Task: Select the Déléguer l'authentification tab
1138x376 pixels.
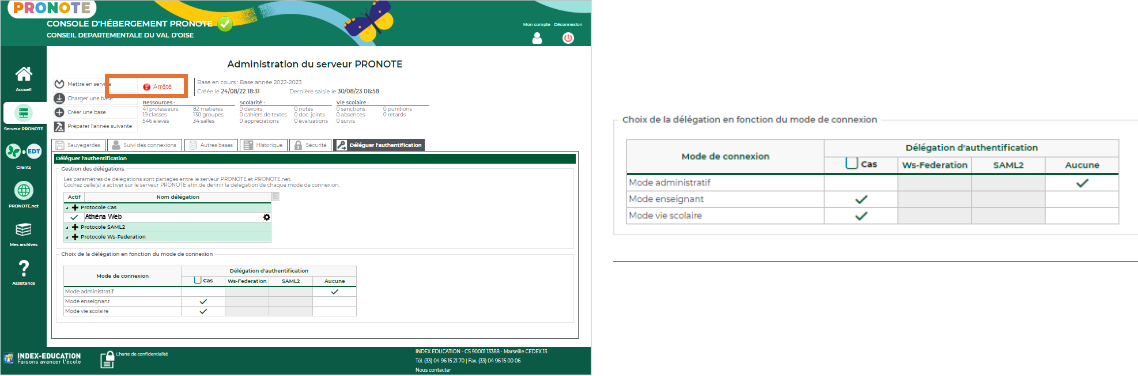Action: [379, 145]
